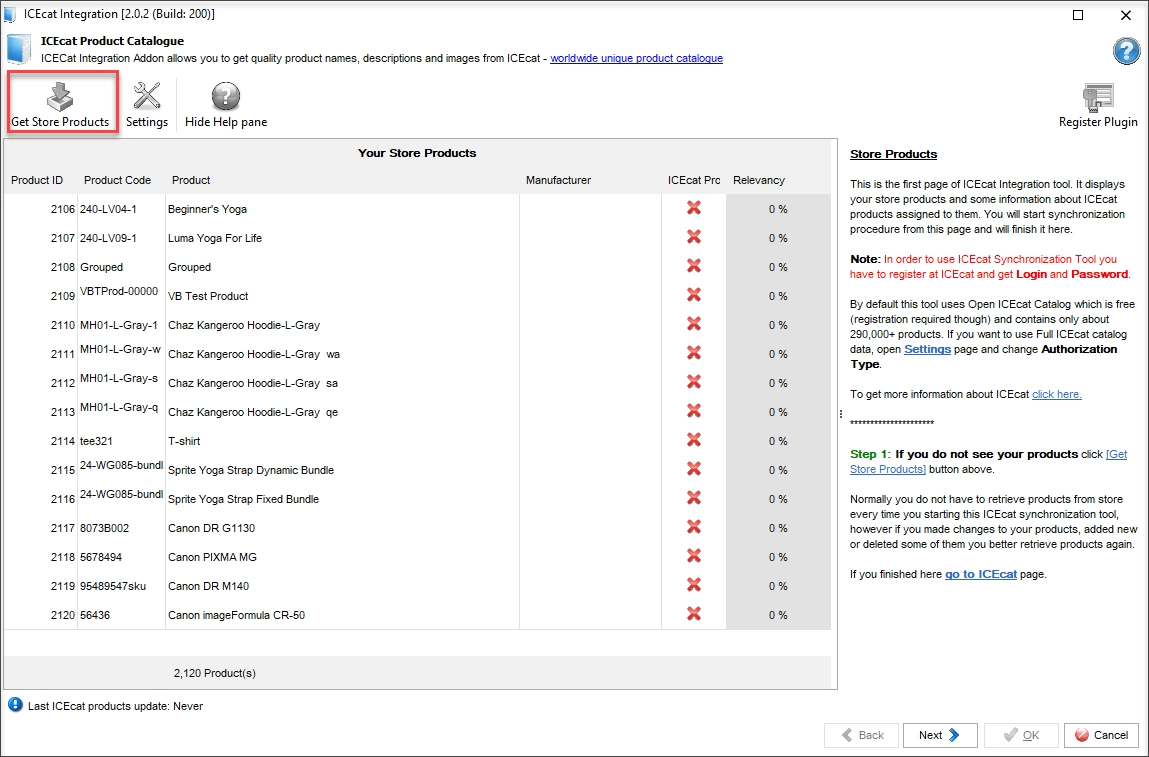Click red X for Canon DR M140 row
Screen dimensions: 1149x757
point(693,585)
